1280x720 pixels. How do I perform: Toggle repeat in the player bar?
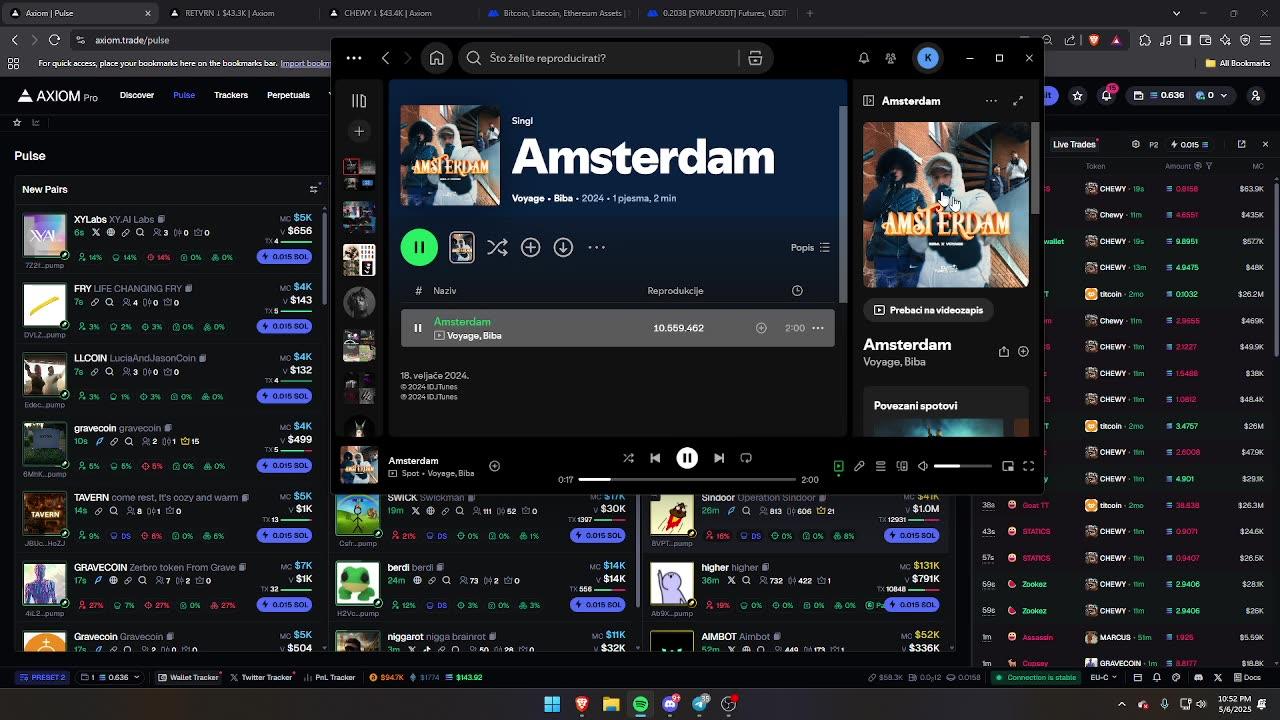click(746, 458)
